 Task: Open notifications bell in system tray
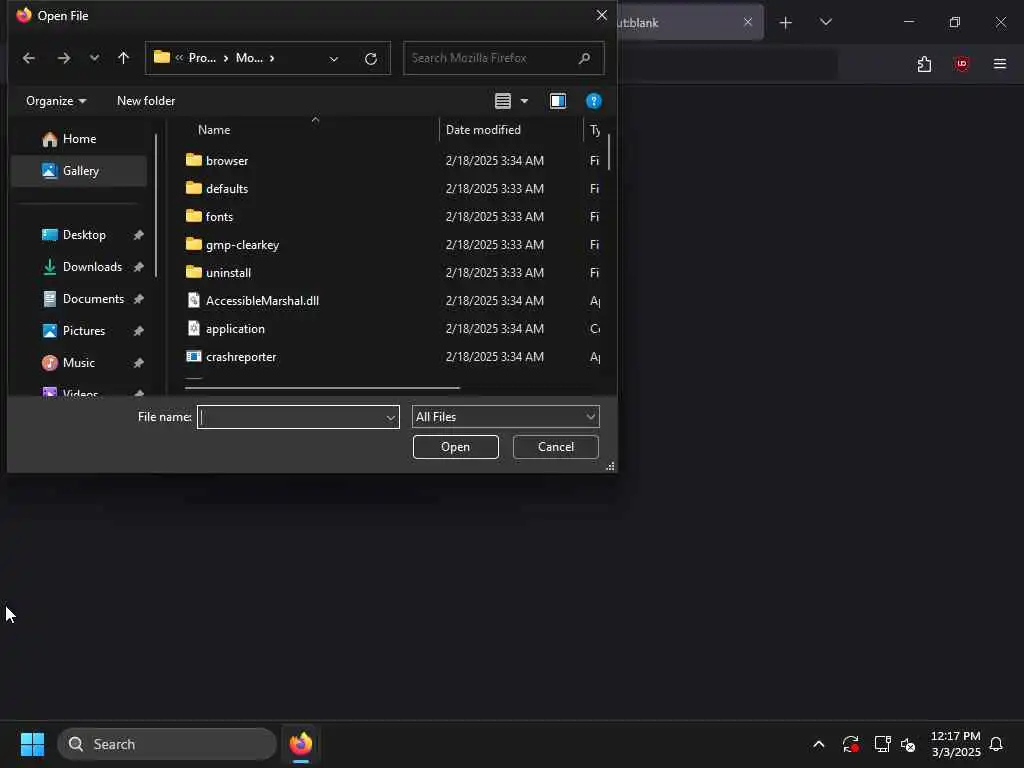(996, 744)
